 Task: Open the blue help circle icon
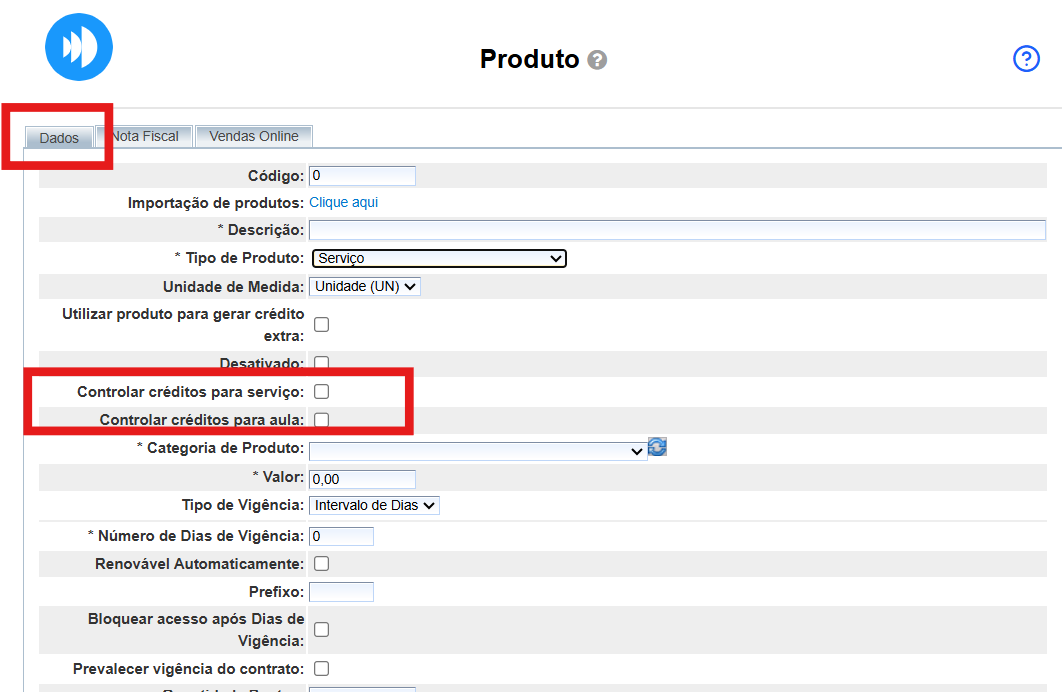click(x=1027, y=60)
